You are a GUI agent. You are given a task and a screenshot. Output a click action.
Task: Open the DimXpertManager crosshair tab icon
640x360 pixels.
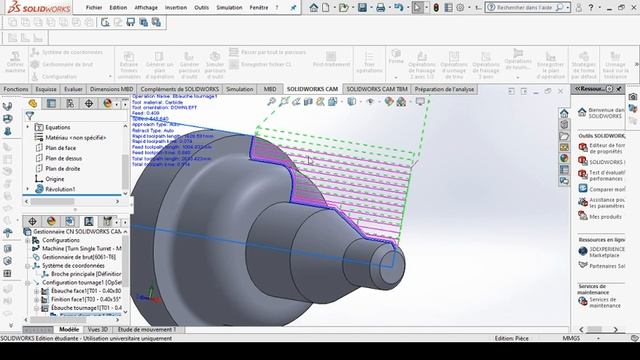click(x=89, y=104)
